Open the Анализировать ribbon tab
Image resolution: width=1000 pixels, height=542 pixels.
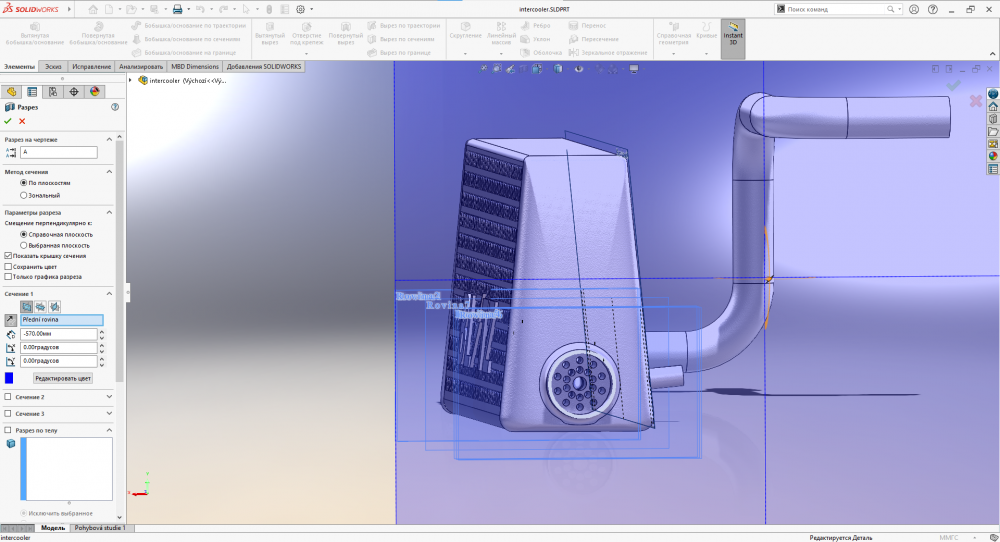click(x=141, y=67)
